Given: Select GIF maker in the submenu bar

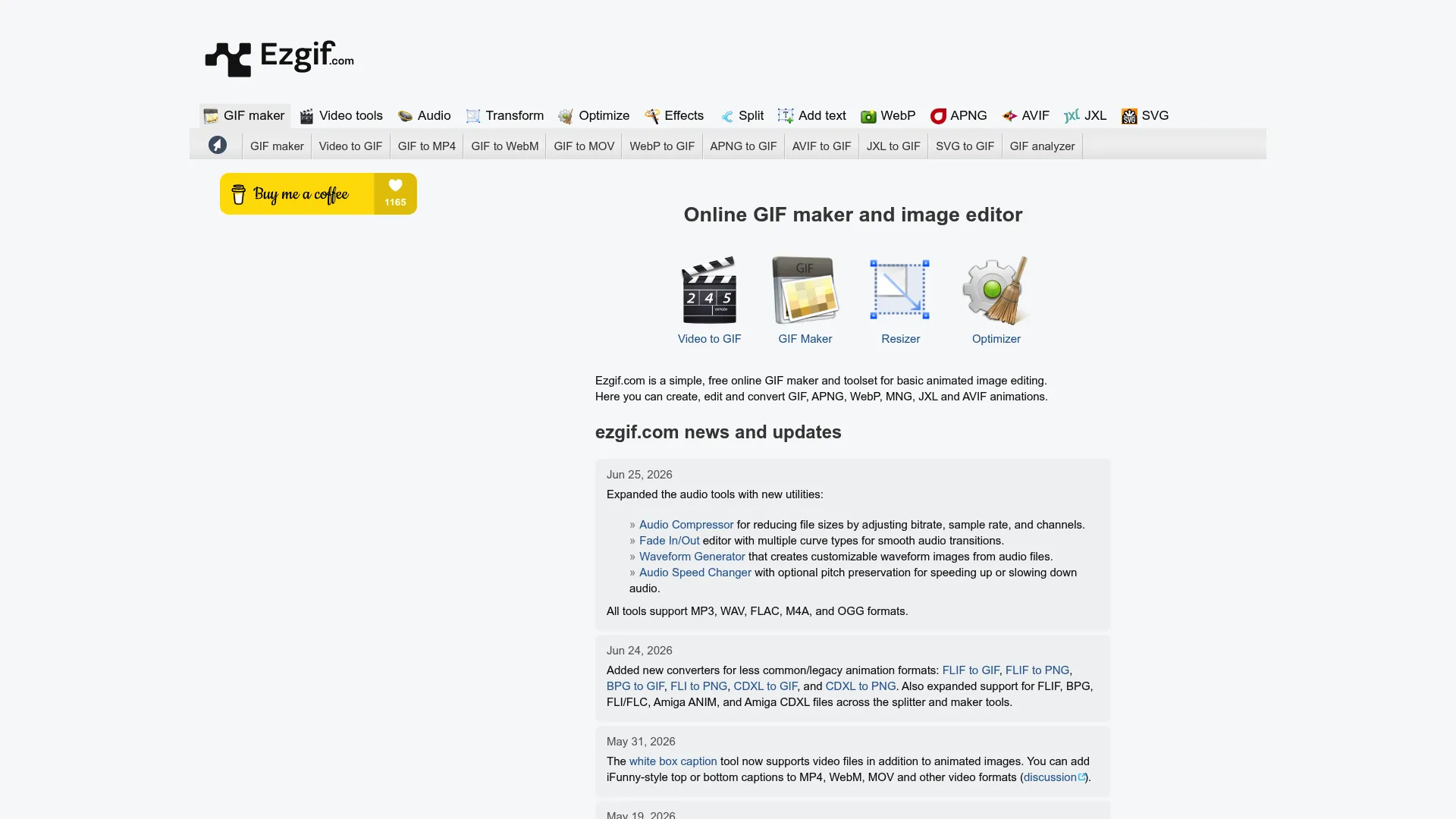Looking at the screenshot, I should pyautogui.click(x=277, y=146).
